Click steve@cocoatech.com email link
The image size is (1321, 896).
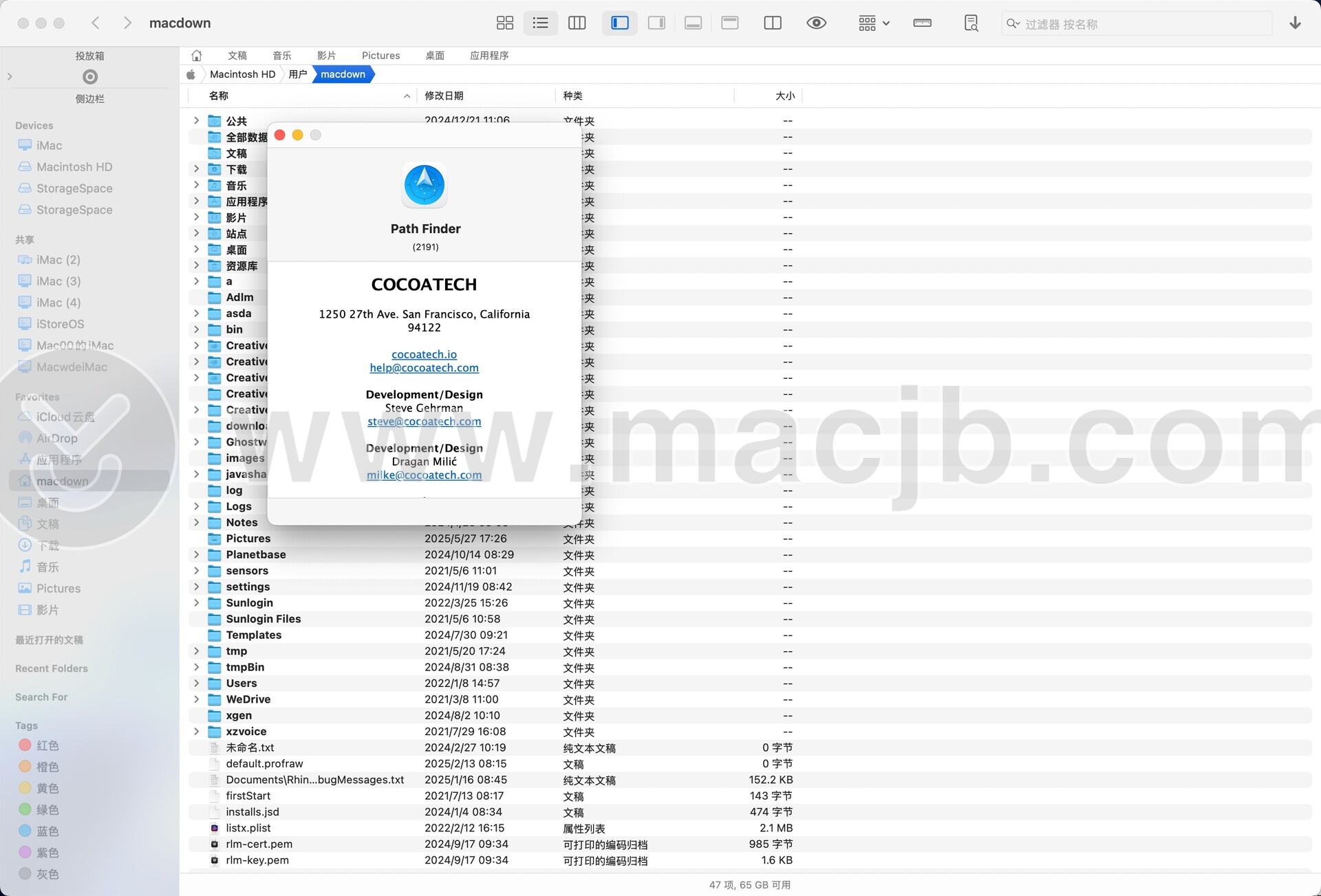click(x=424, y=422)
